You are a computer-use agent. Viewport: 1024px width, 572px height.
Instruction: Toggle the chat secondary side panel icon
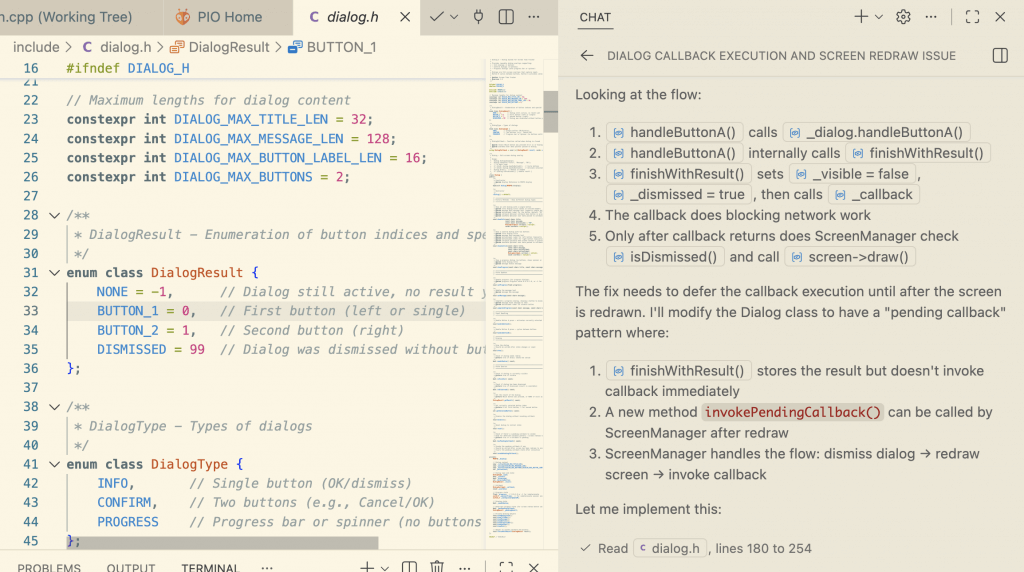coord(1000,56)
